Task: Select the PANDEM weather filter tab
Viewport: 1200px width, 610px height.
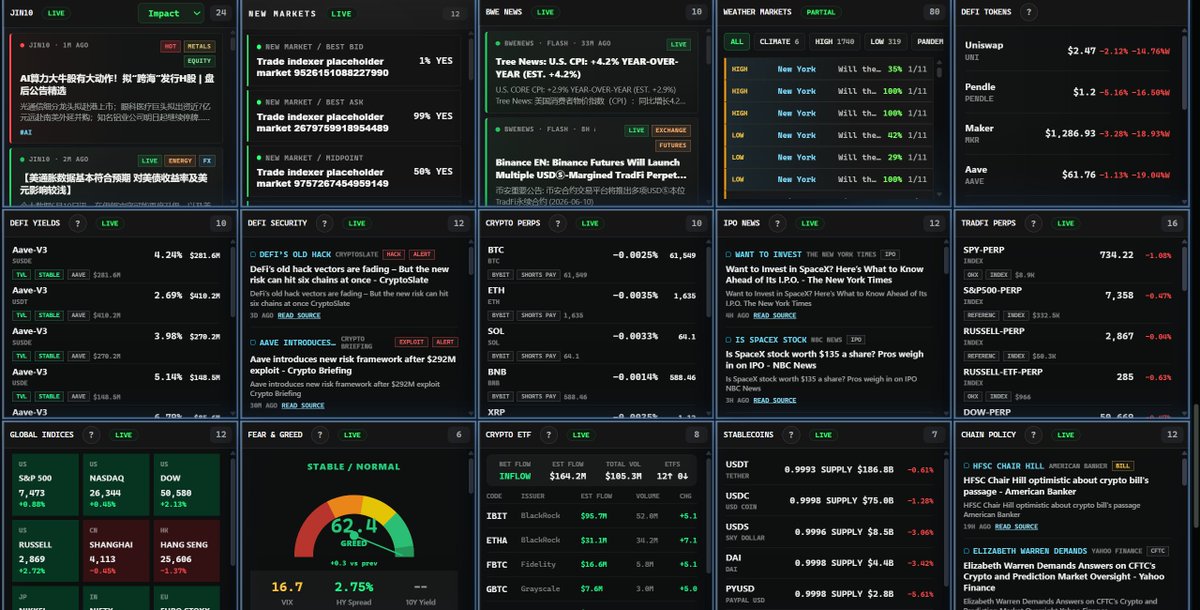Action: (929, 42)
